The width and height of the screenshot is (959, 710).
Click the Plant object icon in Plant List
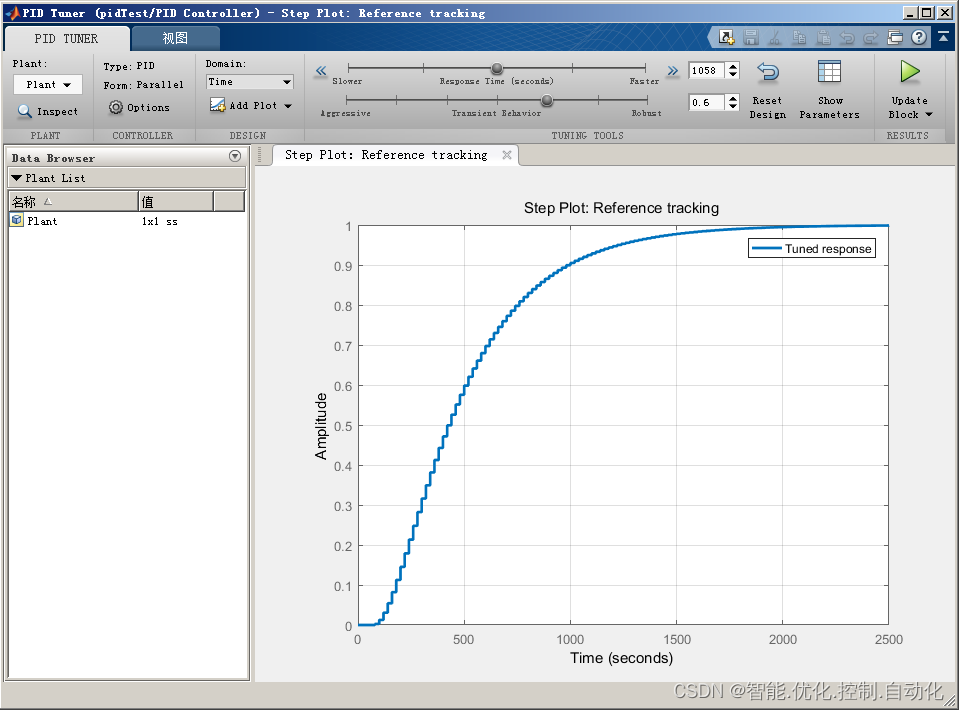point(17,220)
